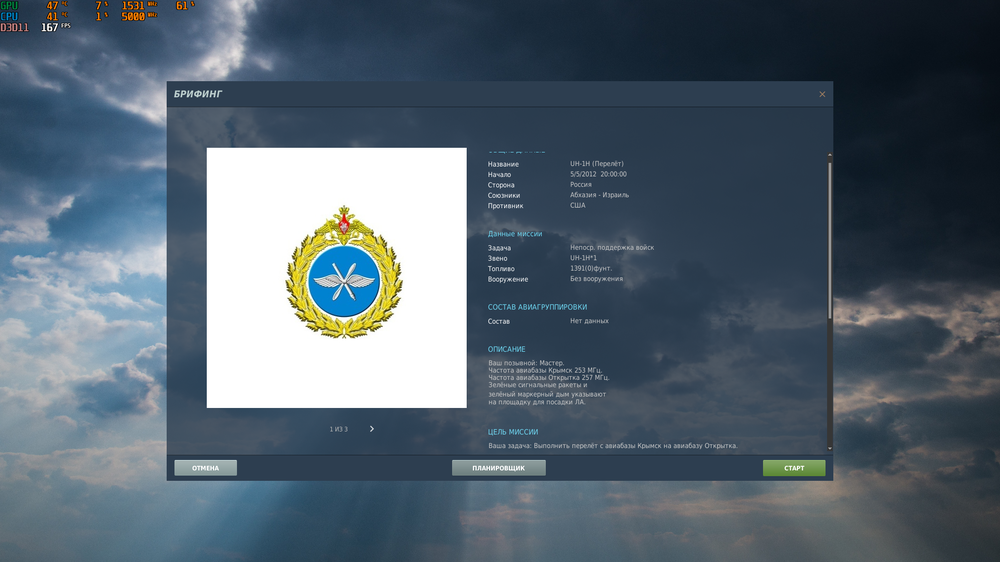The height and width of the screenshot is (562, 1000).
Task: Click the fuel value 1391(0)фунт.
Action: 591,269
